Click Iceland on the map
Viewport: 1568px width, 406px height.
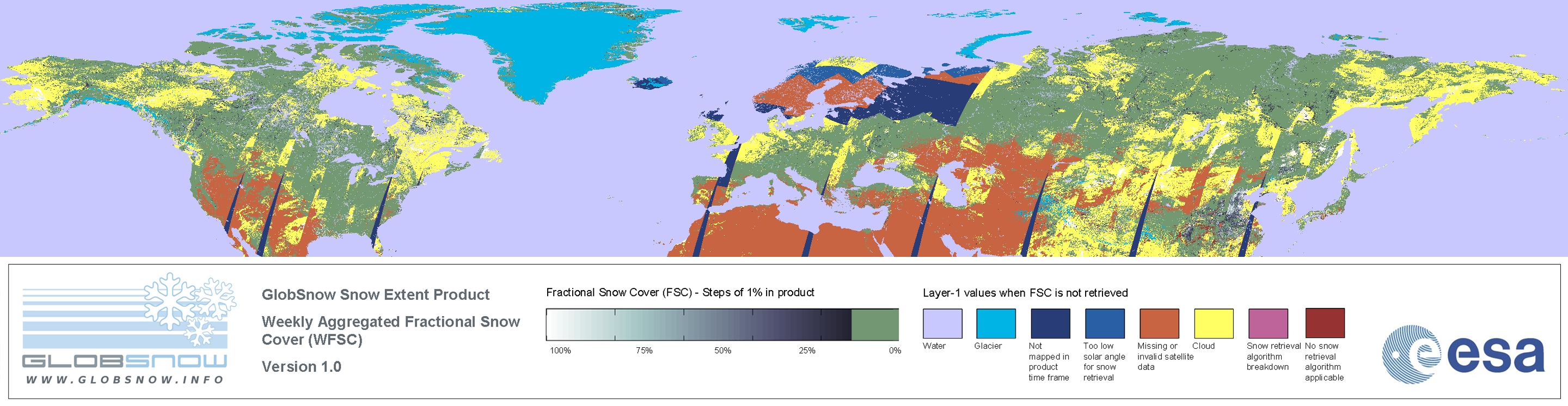pyautogui.click(x=651, y=82)
